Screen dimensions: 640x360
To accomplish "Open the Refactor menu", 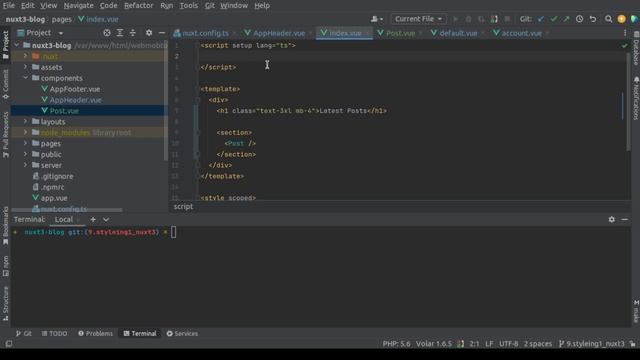I will 139,6.
